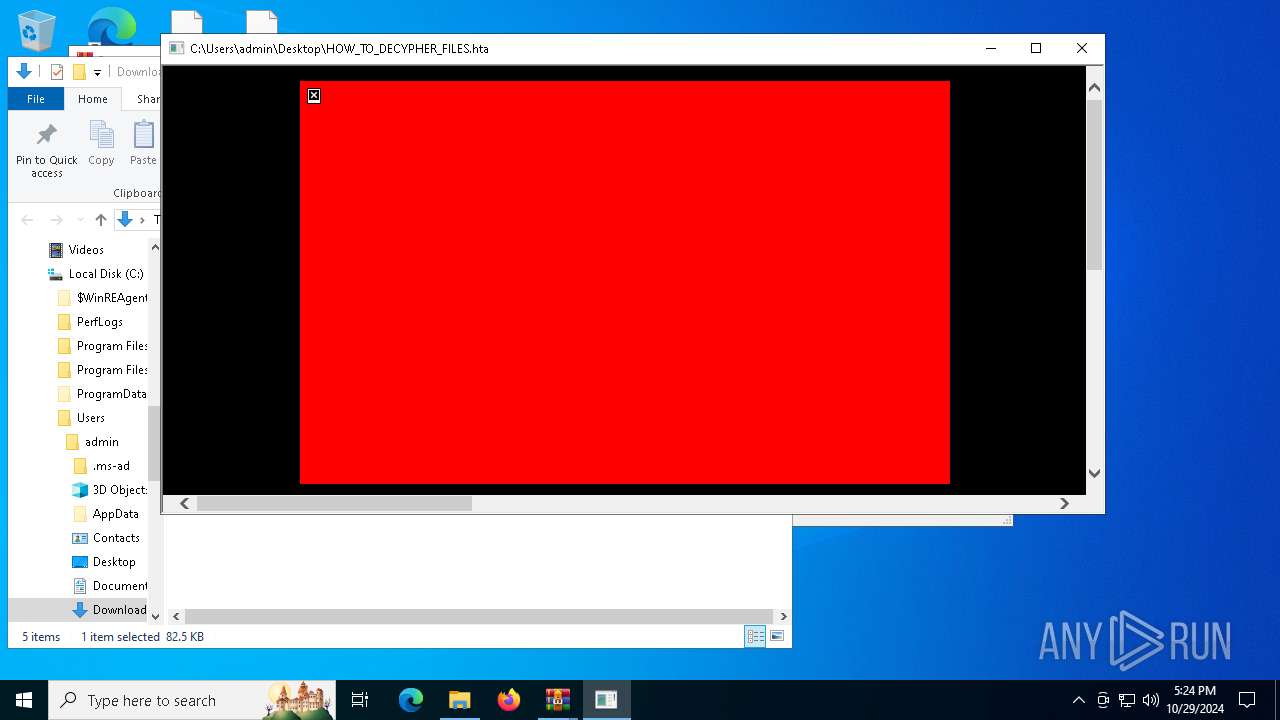Click network icon in system tray
The height and width of the screenshot is (720, 1280).
(x=1127, y=700)
